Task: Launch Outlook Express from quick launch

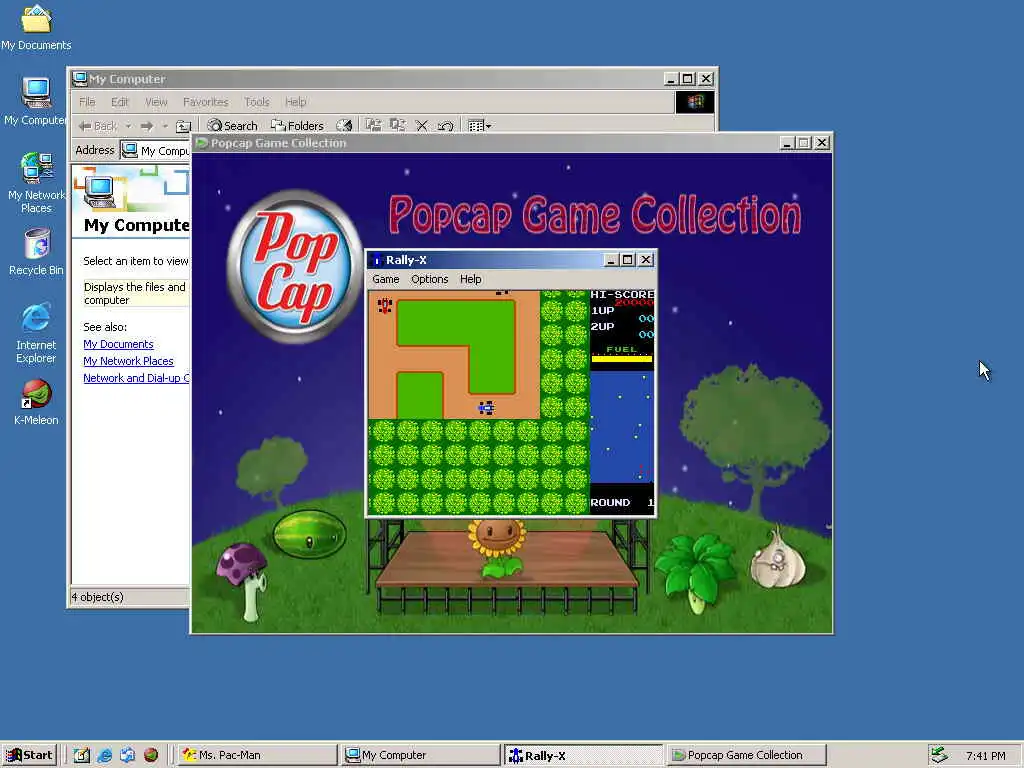Action: (127, 755)
